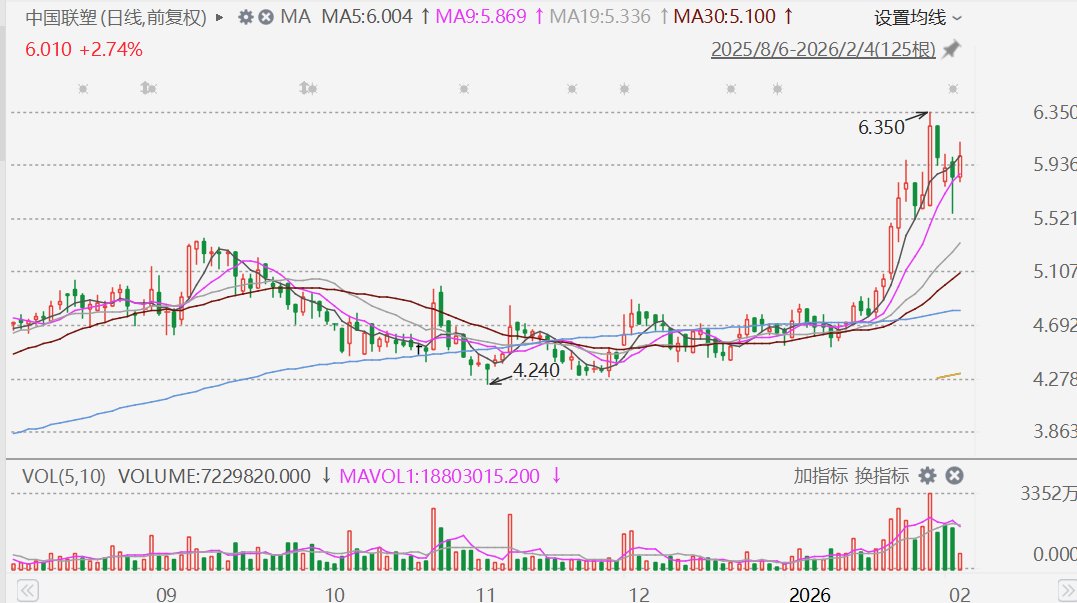Click 加指标 to add an indicator

pyautogui.click(x=821, y=475)
